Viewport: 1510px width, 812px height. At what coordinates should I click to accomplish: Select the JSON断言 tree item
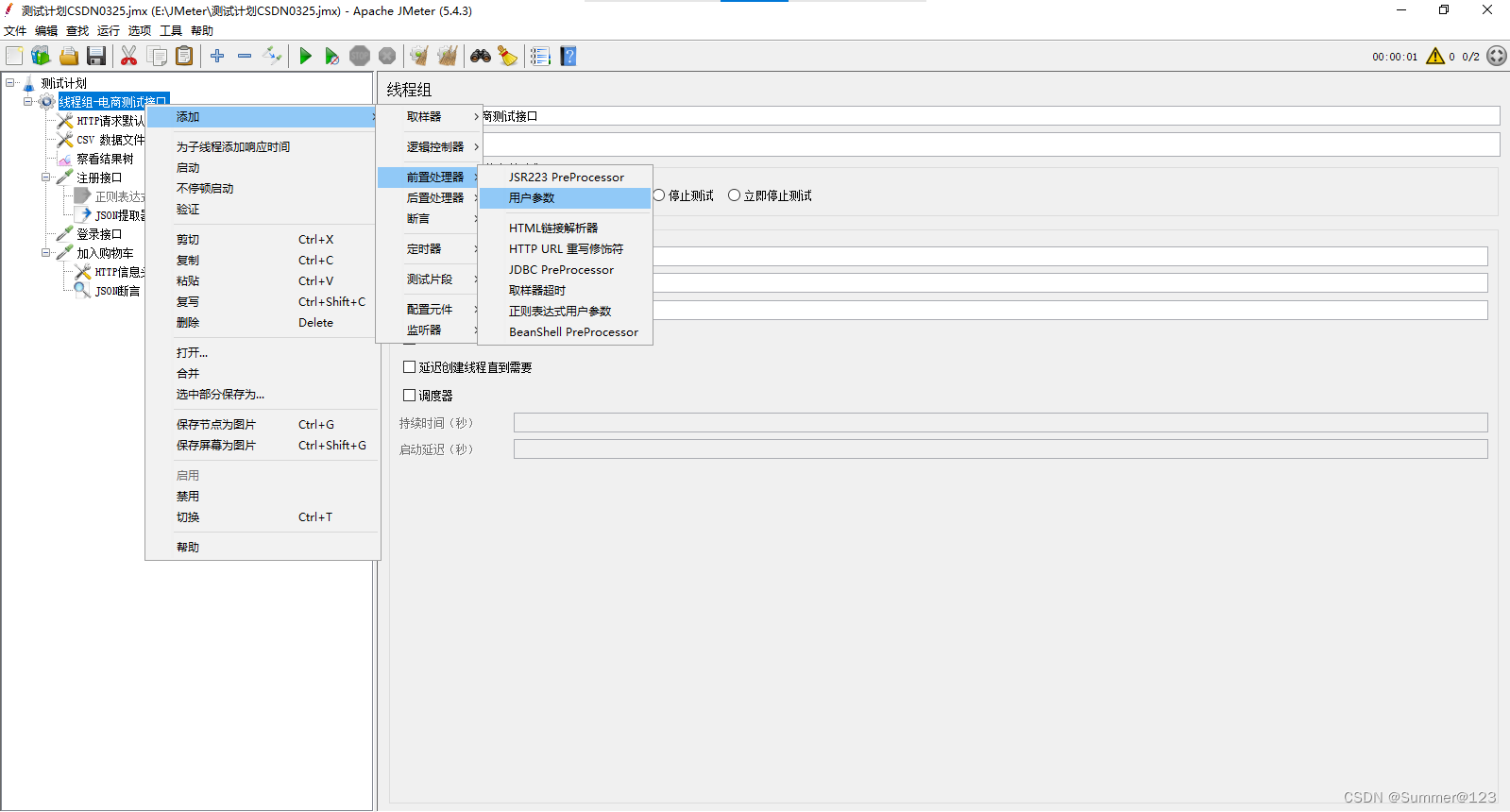point(117,291)
